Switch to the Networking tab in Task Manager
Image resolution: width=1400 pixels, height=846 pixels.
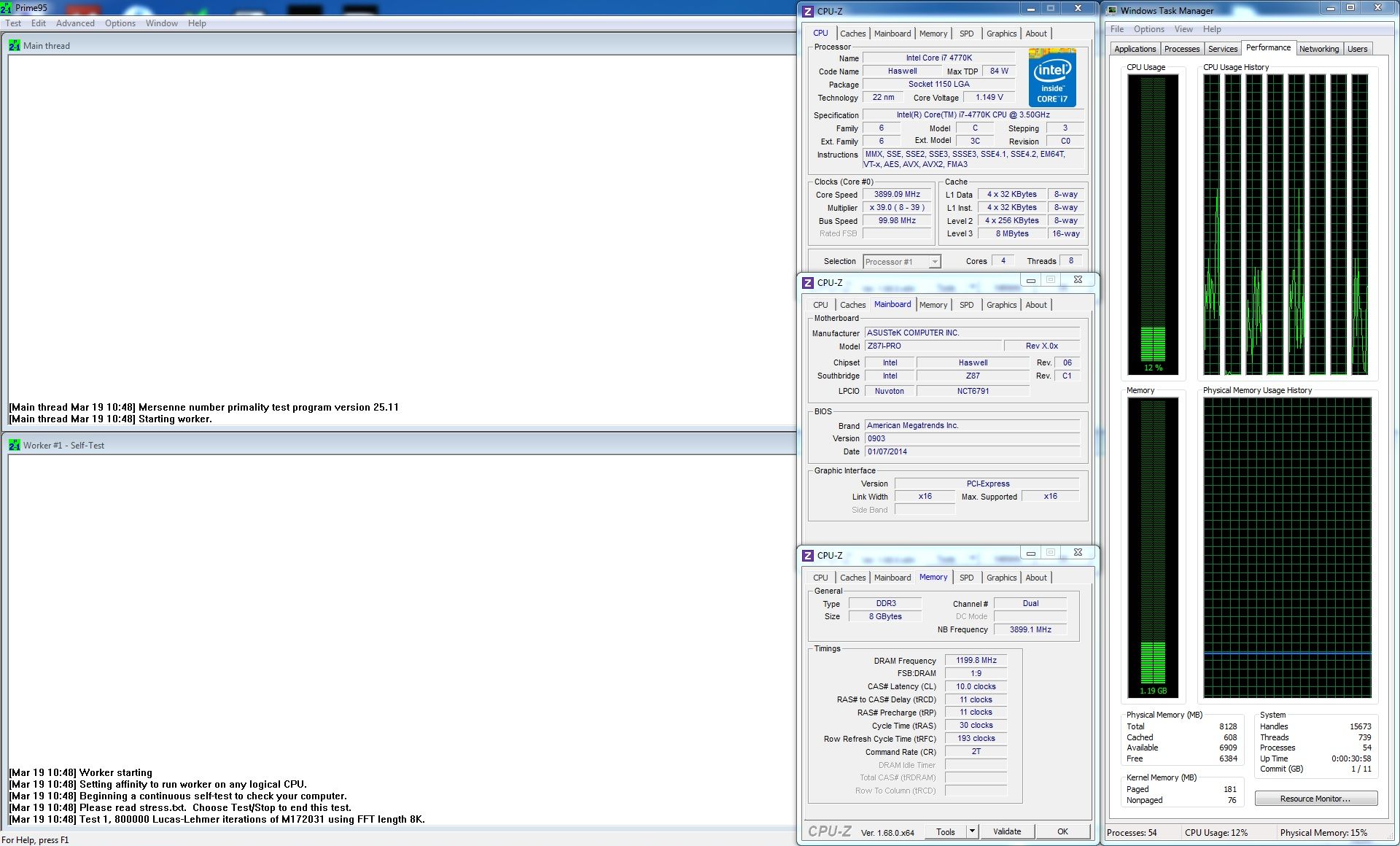point(1318,49)
